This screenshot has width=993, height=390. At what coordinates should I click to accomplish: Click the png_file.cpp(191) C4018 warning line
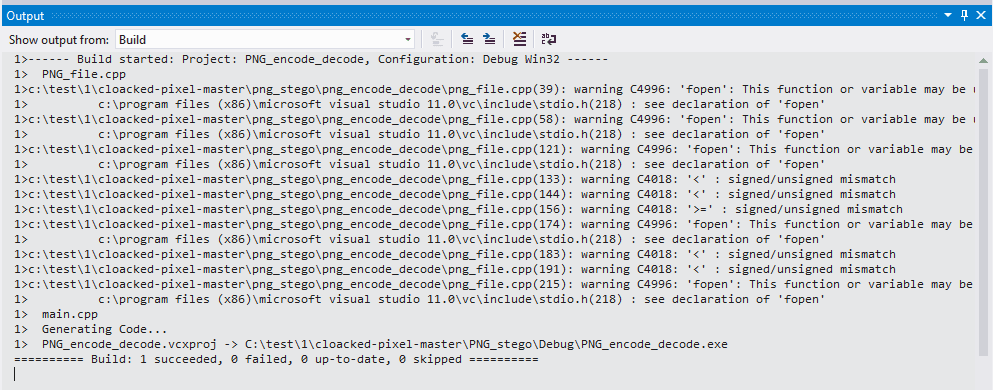click(x=455, y=269)
